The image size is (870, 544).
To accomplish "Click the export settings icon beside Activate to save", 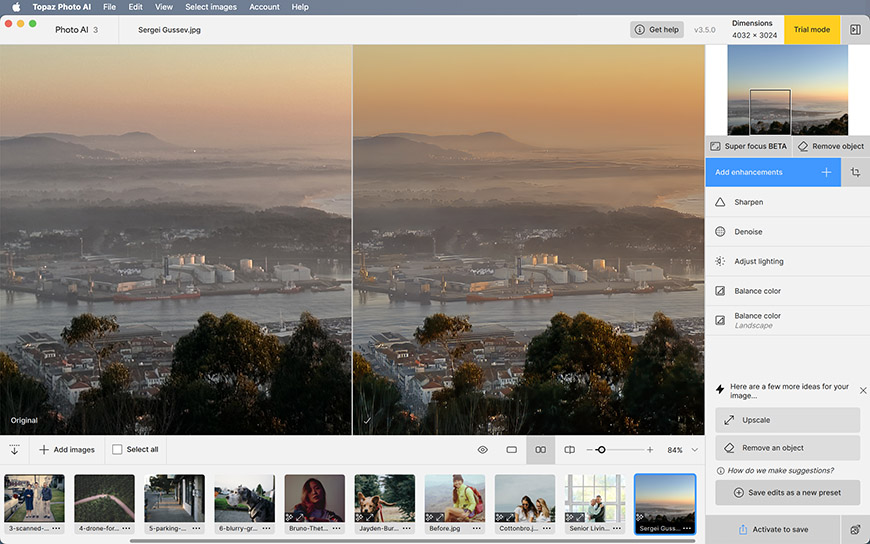I will (x=855, y=529).
